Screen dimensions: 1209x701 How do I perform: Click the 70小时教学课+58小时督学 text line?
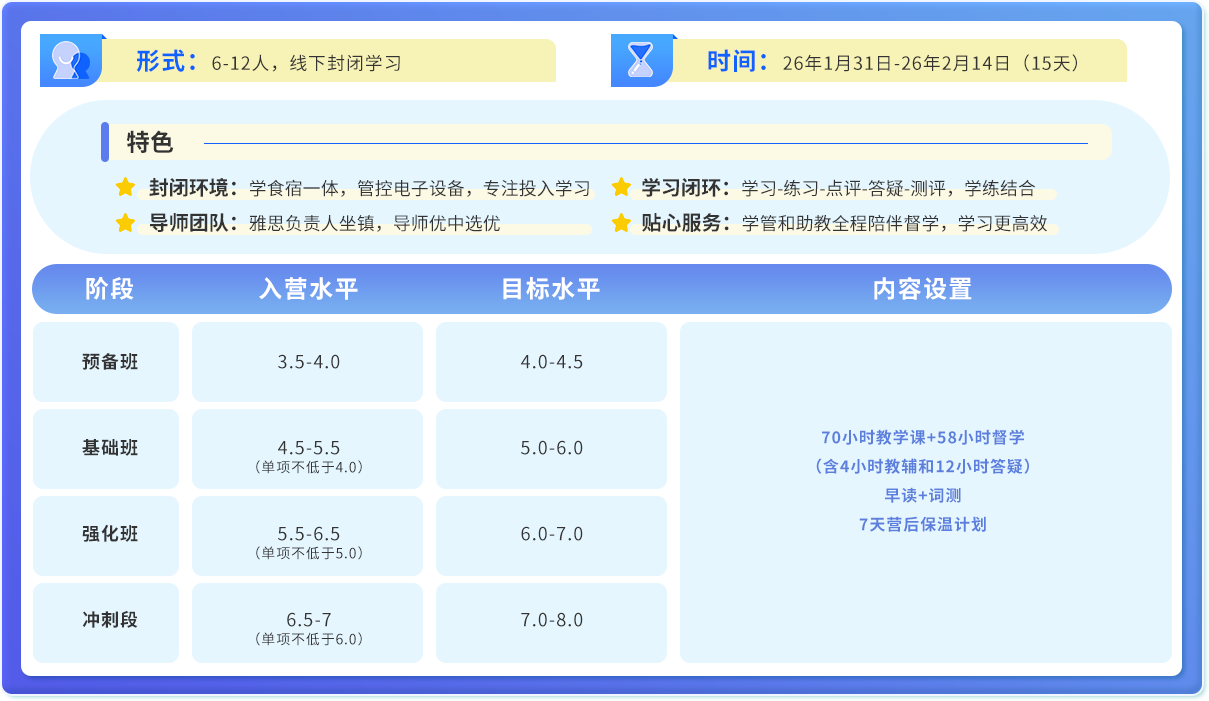pyautogui.click(x=922, y=437)
